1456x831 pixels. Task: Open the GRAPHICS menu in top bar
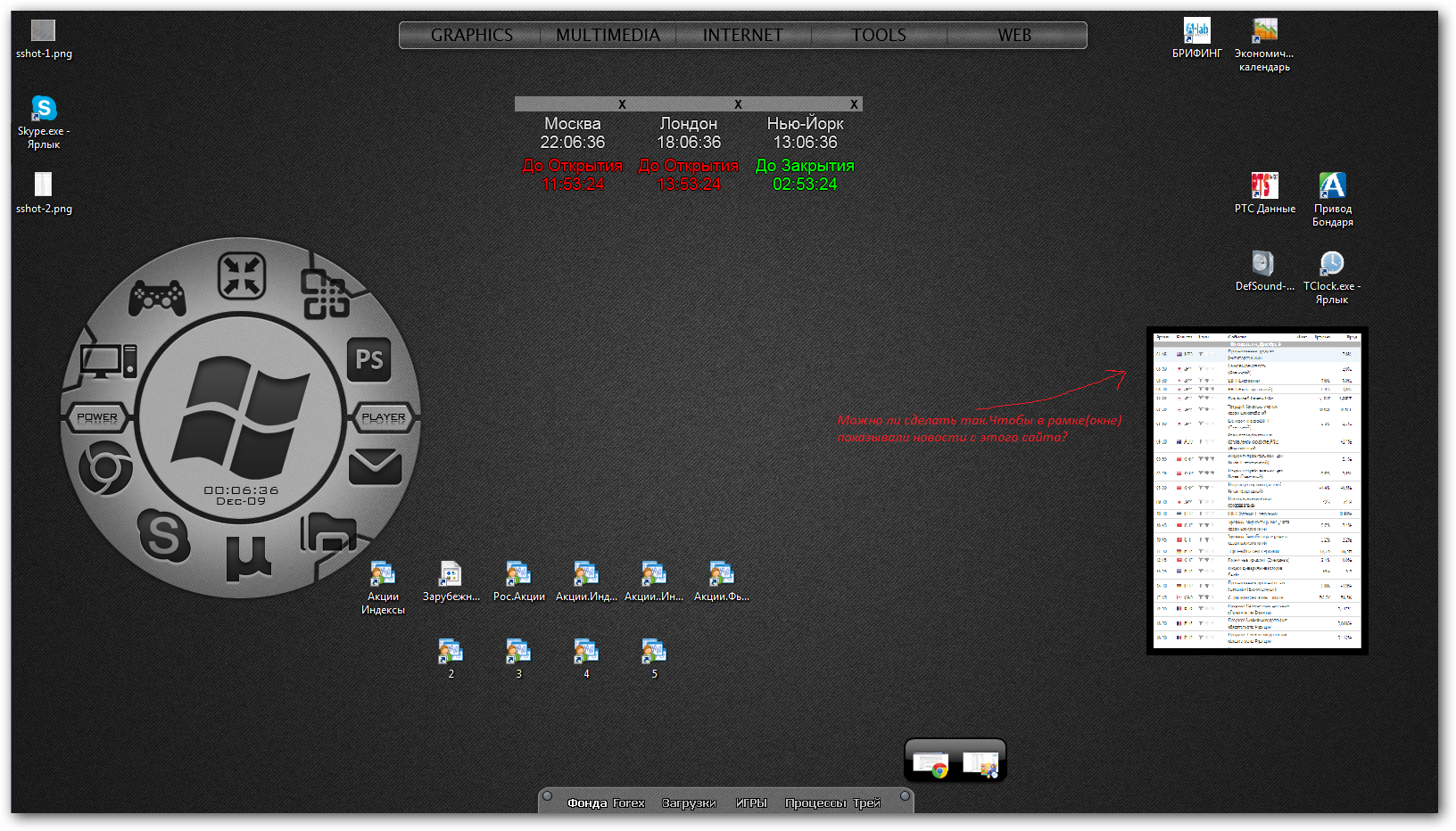pyautogui.click(x=472, y=35)
